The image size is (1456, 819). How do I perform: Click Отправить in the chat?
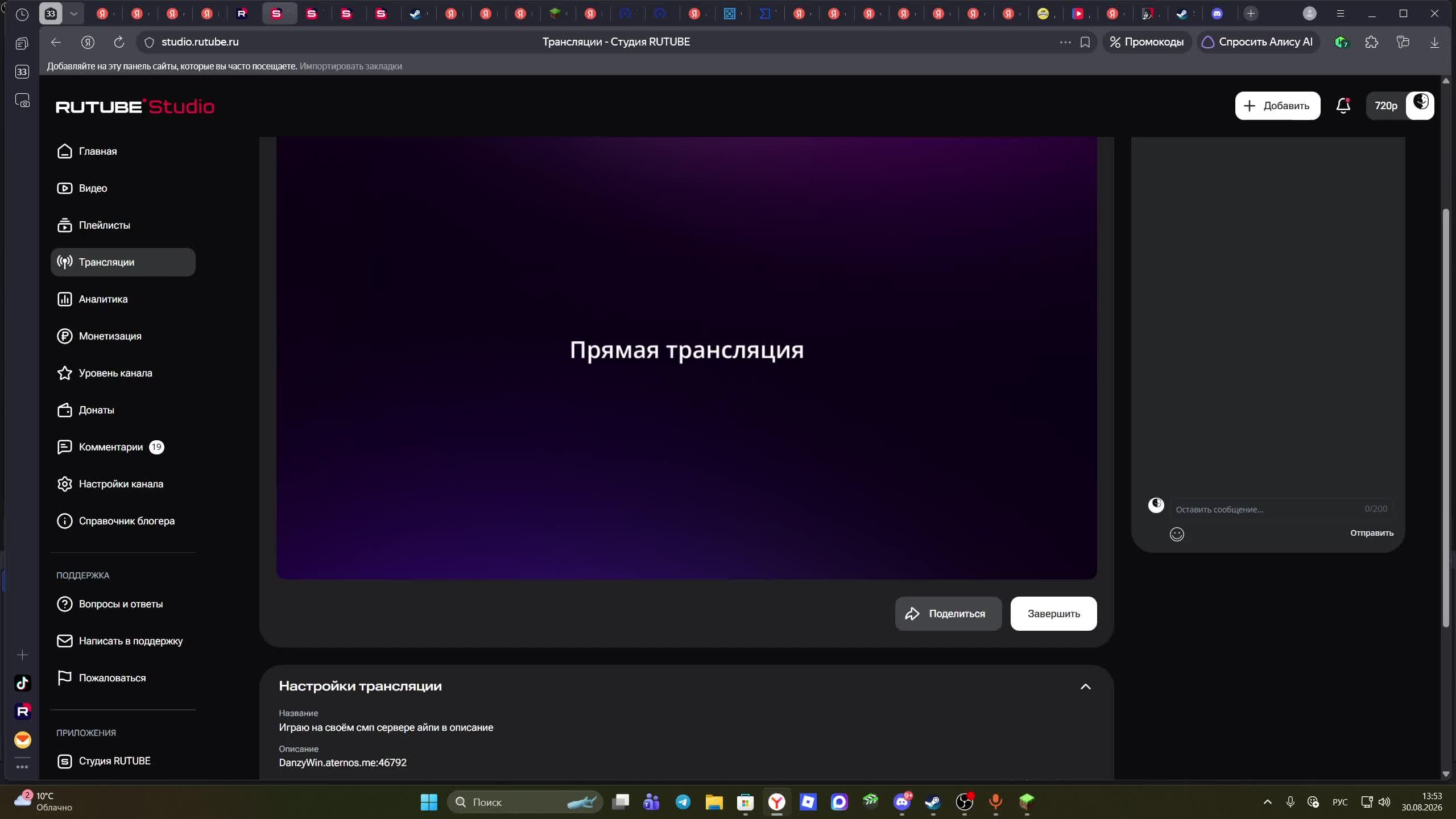click(x=1372, y=533)
